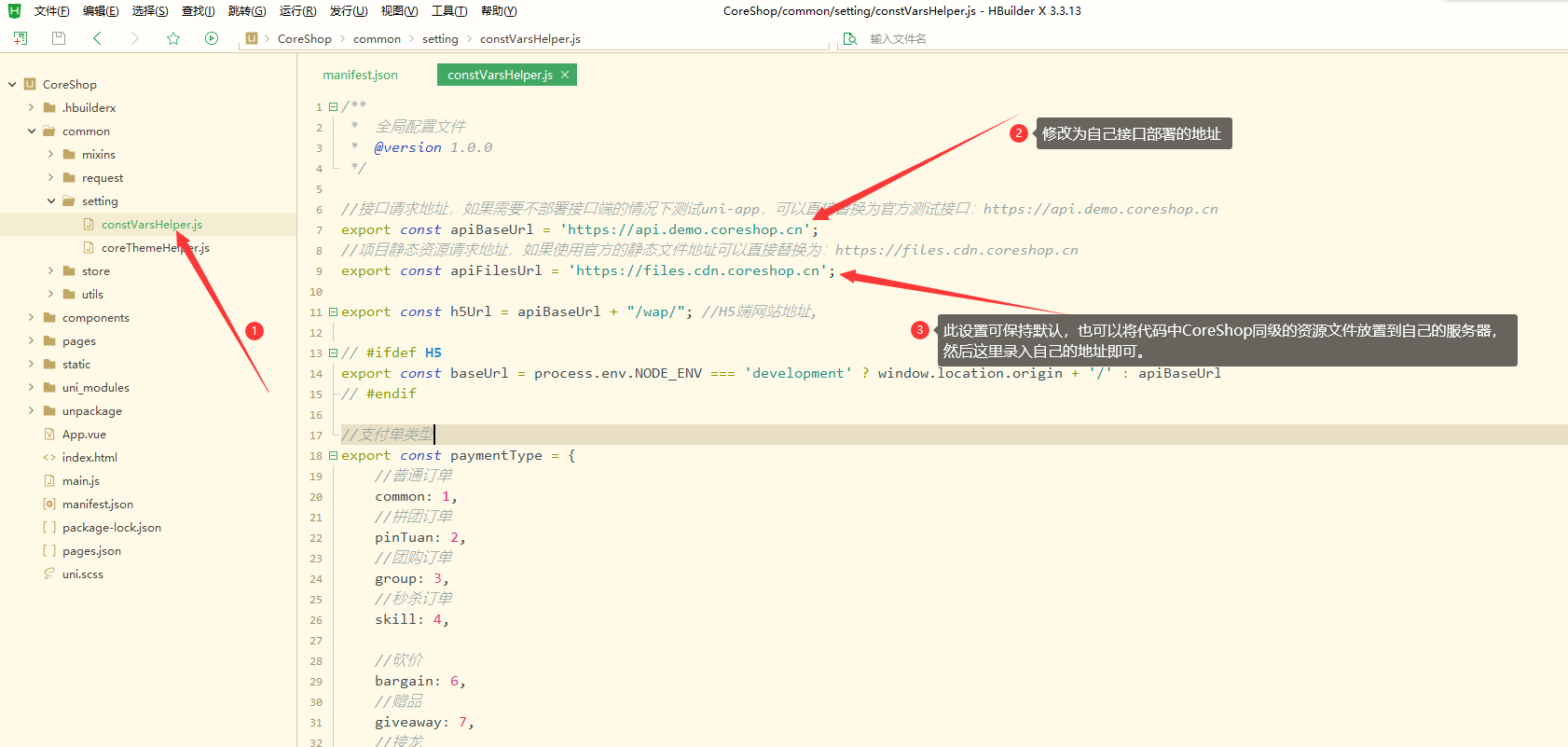Viewport: 1568px width, 747px height.
Task: Go forward using the right arrow icon
Action: (135, 38)
